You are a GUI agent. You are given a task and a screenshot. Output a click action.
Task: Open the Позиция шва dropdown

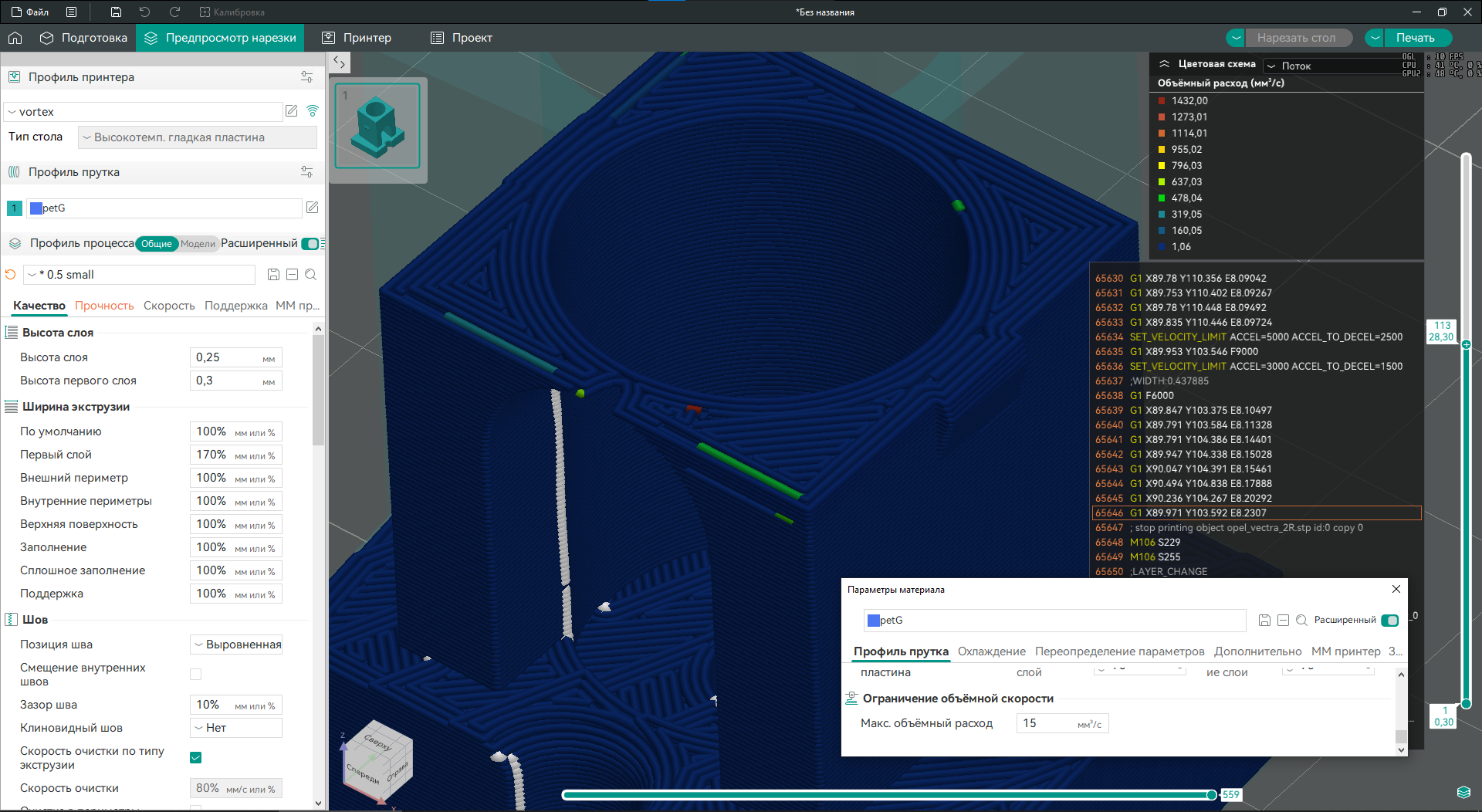click(236, 645)
